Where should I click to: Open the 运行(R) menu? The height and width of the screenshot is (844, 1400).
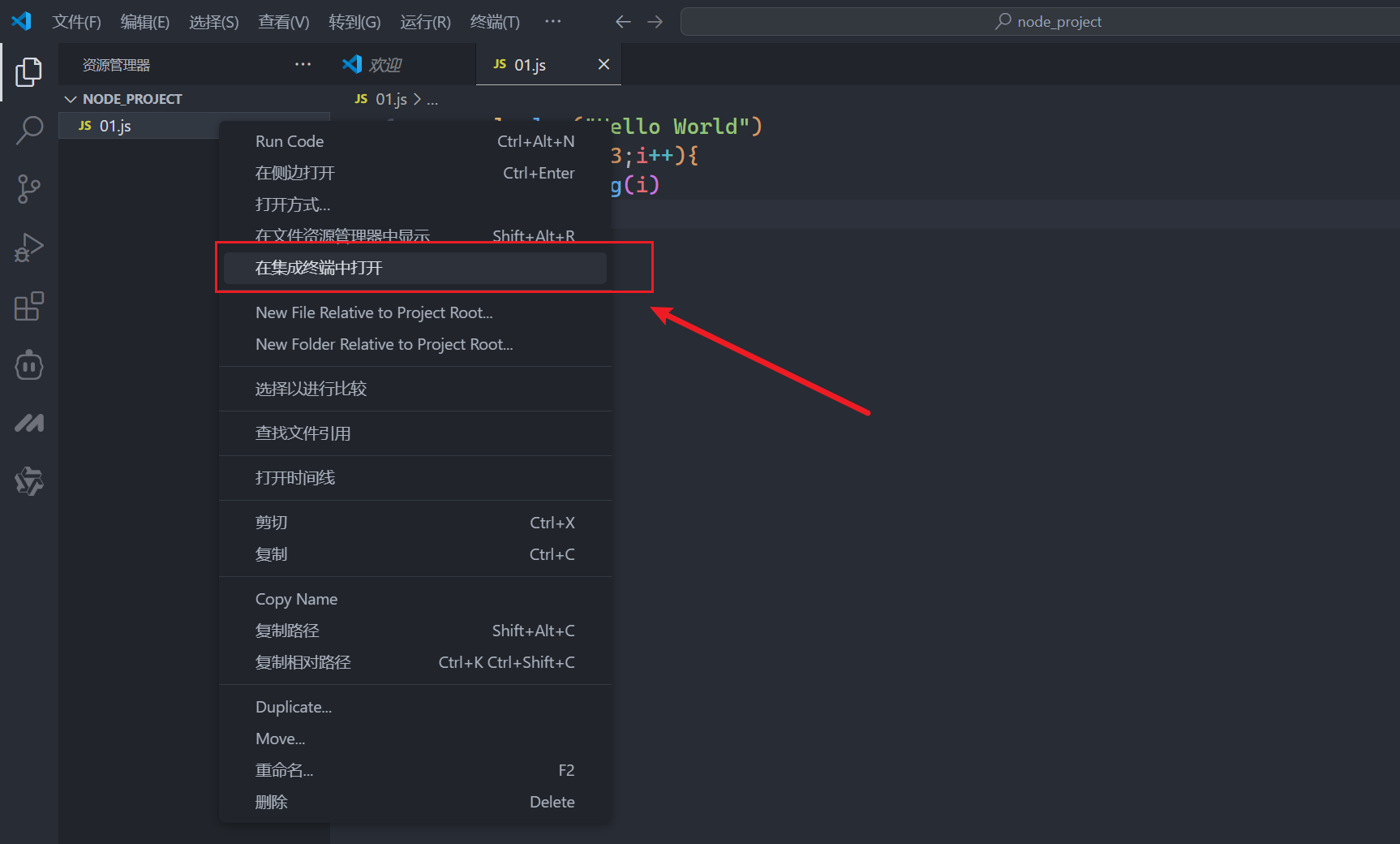(x=425, y=22)
